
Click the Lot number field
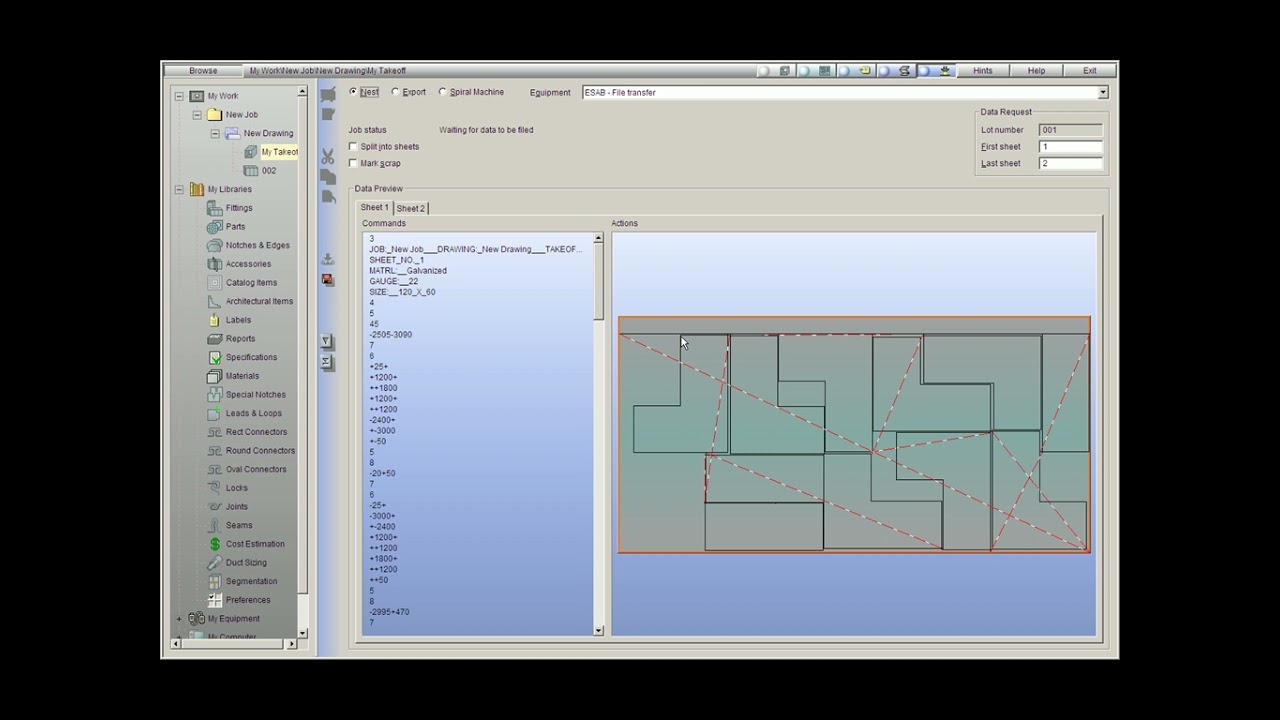click(x=1071, y=130)
